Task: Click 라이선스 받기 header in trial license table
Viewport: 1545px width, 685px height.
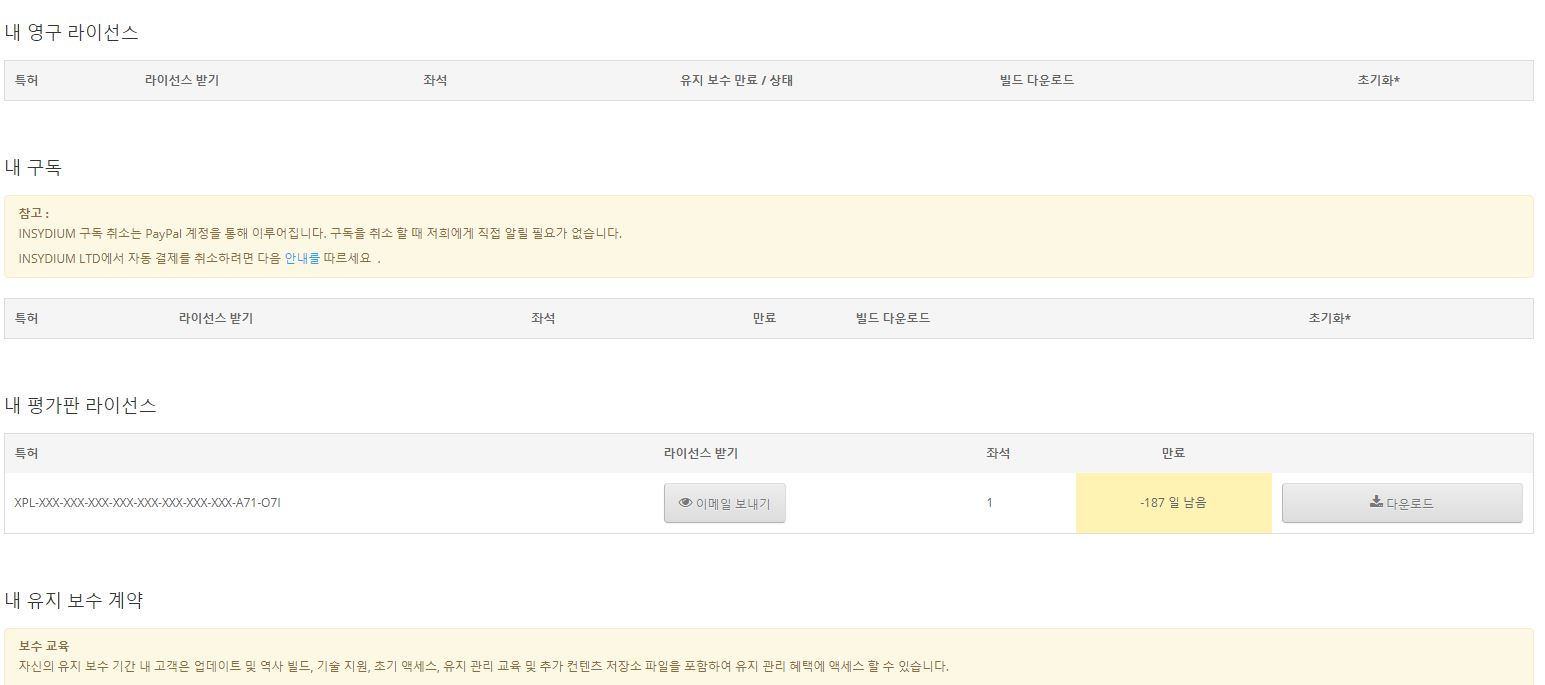Action: tap(700, 453)
